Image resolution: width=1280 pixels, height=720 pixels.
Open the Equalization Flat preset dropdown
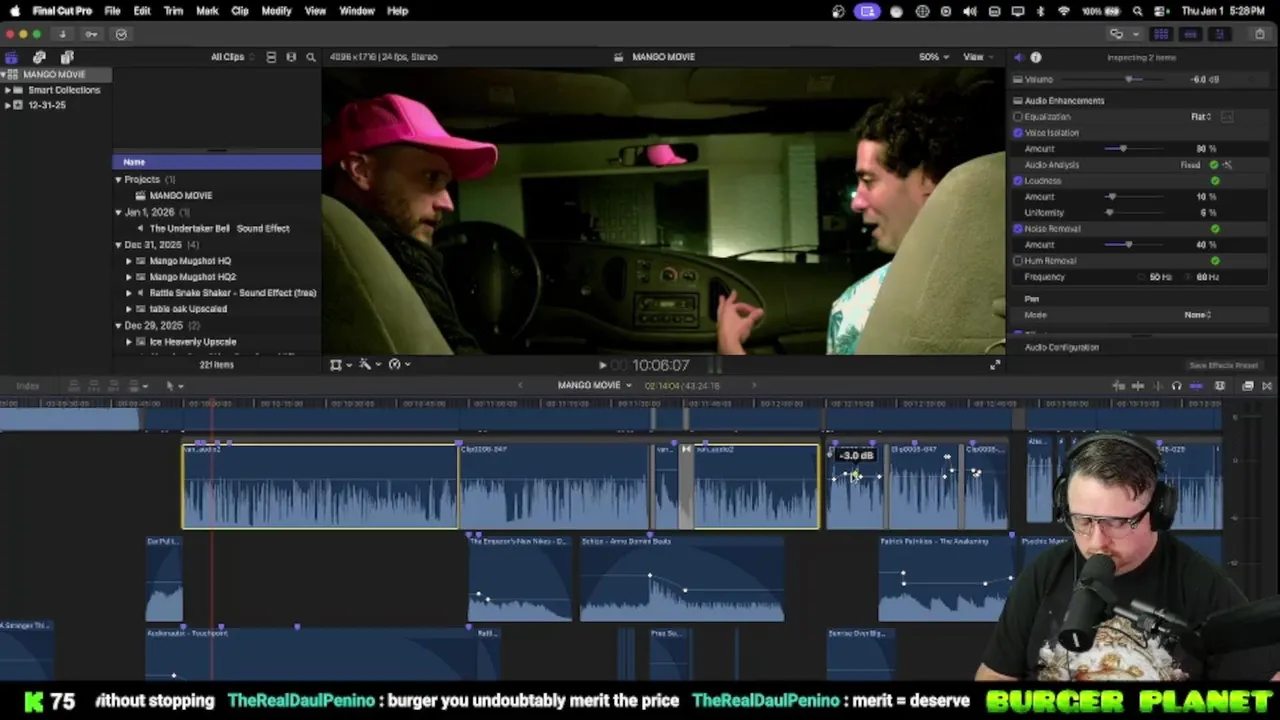tap(1201, 117)
